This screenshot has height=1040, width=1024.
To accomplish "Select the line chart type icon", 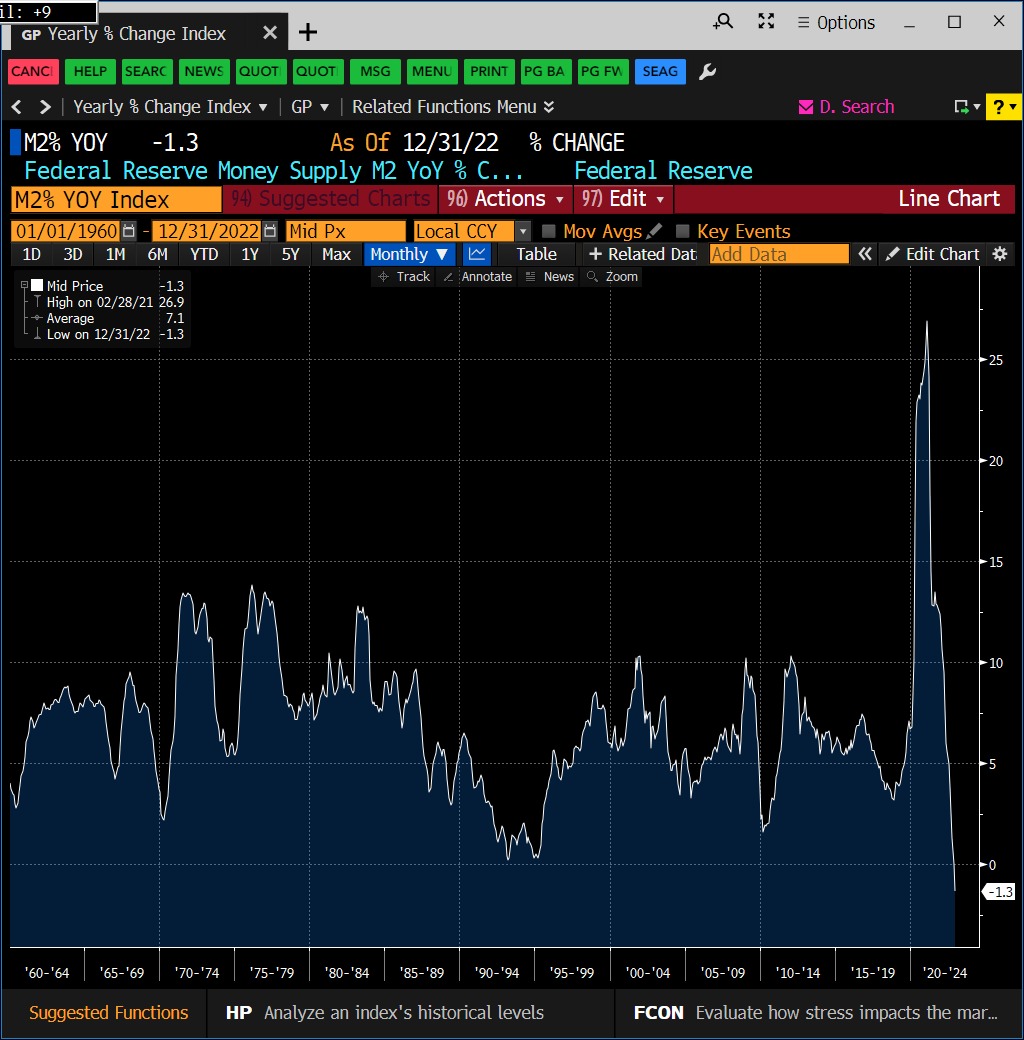I will tap(477, 254).
